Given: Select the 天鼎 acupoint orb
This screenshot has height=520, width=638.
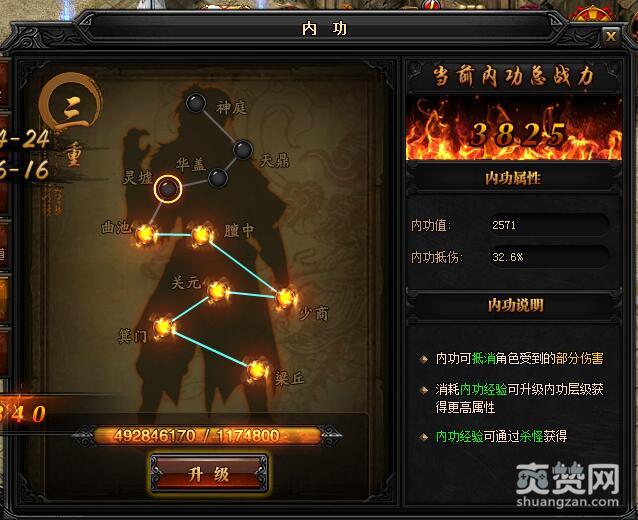Looking at the screenshot, I should (x=243, y=150).
